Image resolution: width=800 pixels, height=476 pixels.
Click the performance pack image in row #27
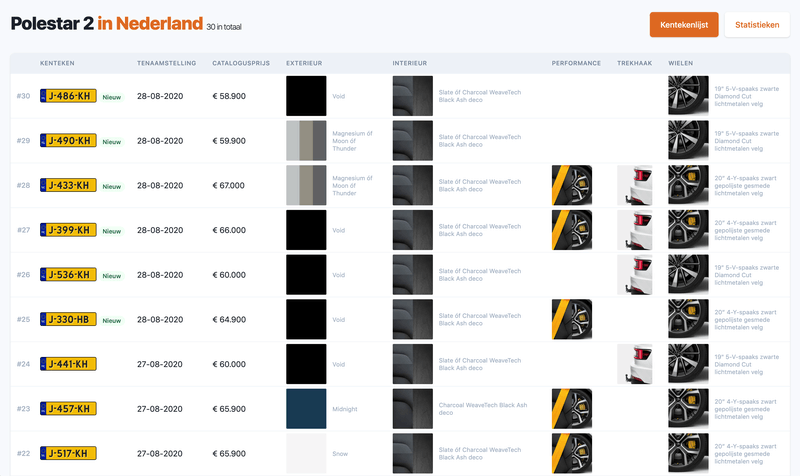(x=572, y=230)
